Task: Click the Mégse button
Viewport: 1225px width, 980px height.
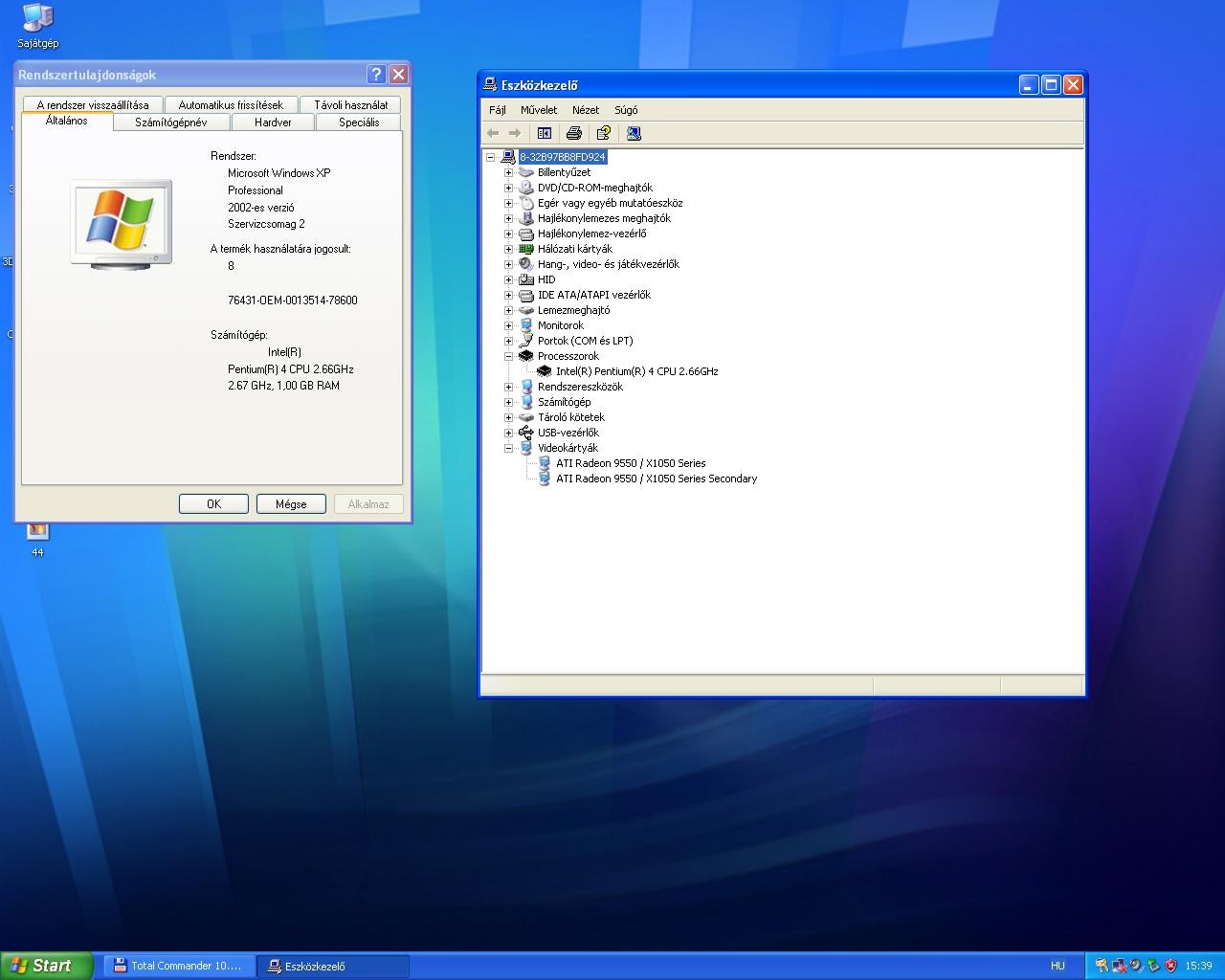Action: pyautogui.click(x=291, y=503)
